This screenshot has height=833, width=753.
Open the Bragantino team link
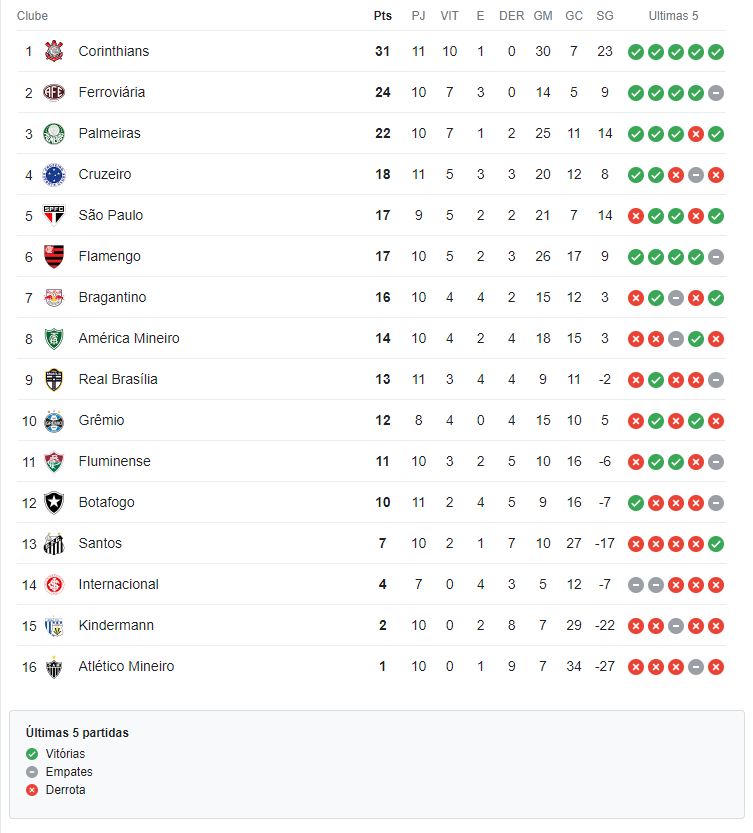point(112,297)
